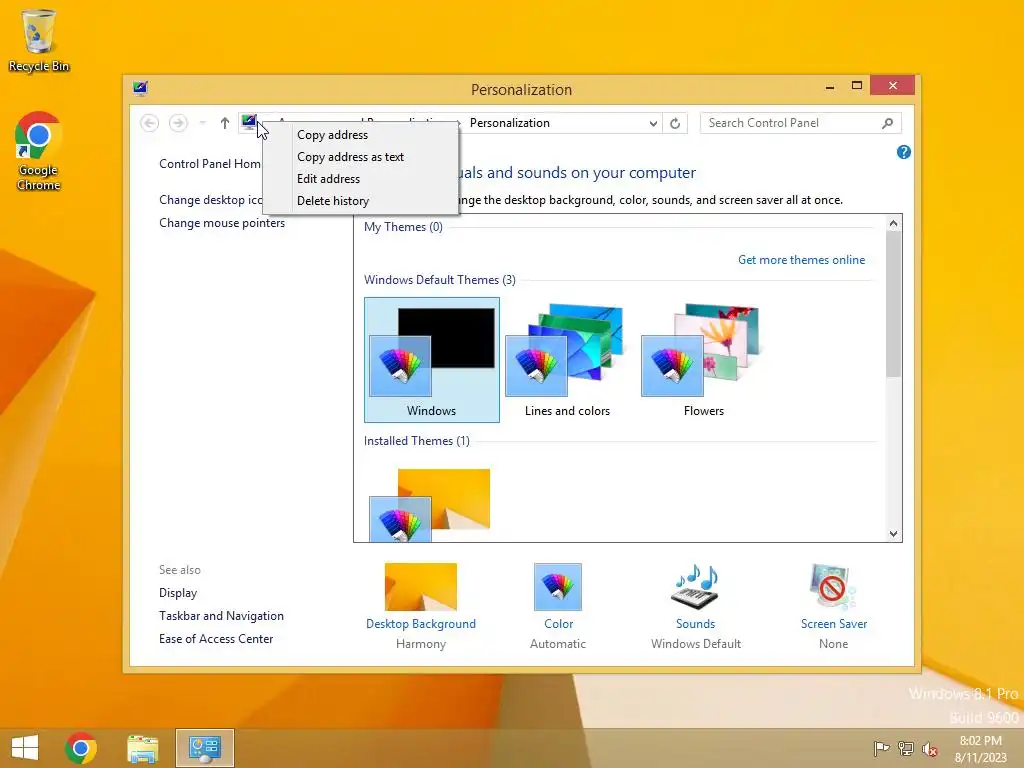Open File Explorer from the taskbar

click(x=143, y=748)
